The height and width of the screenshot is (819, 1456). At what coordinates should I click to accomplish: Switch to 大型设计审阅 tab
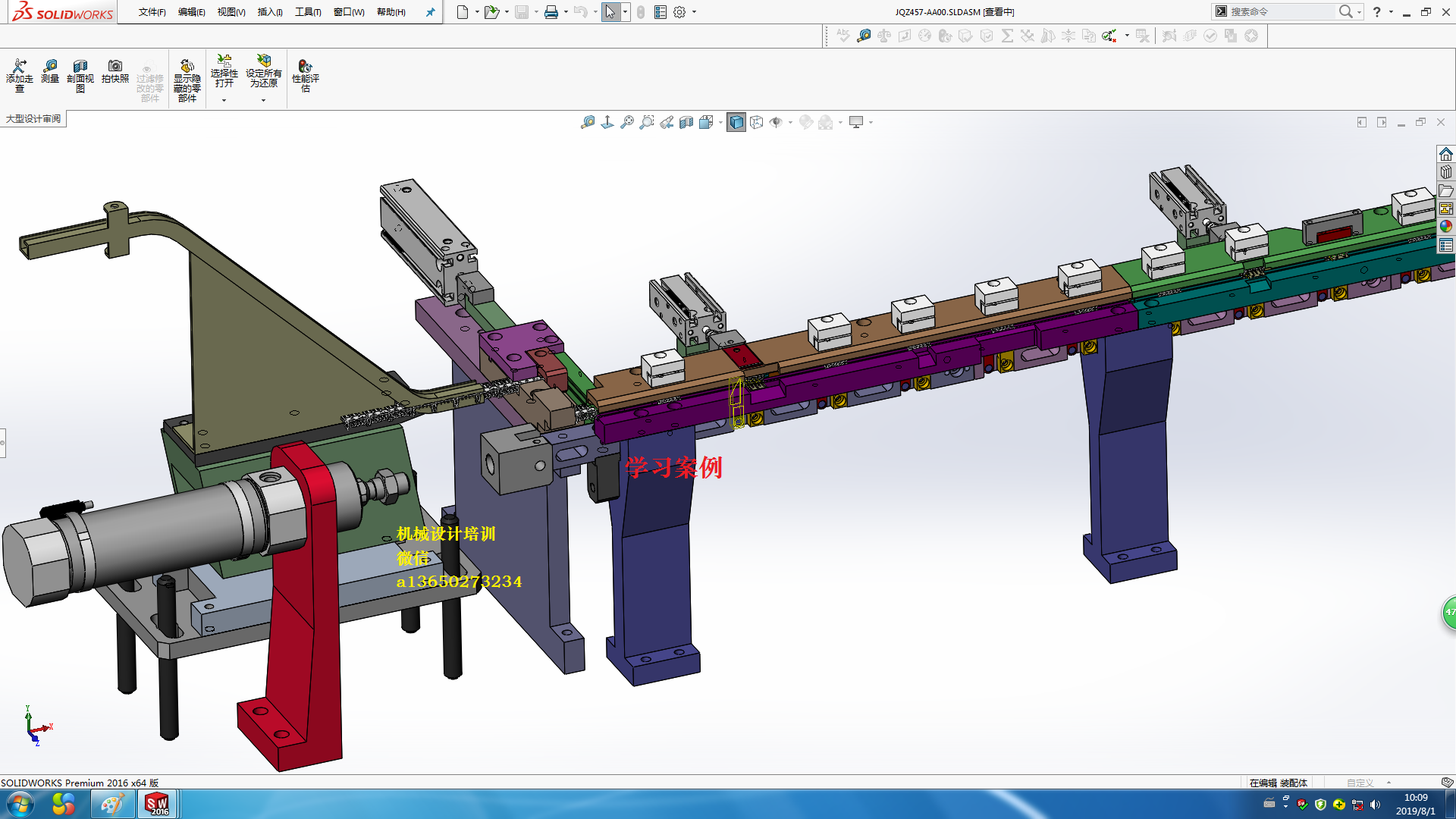click(33, 119)
